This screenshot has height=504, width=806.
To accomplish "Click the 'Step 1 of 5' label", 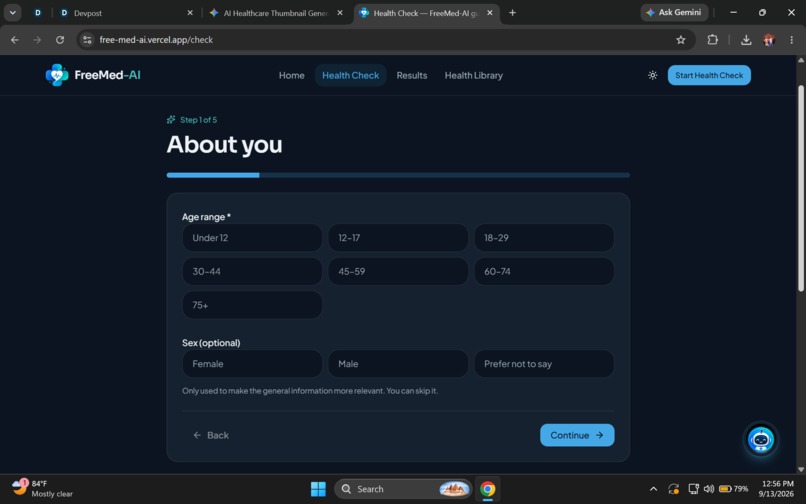I will point(198,120).
